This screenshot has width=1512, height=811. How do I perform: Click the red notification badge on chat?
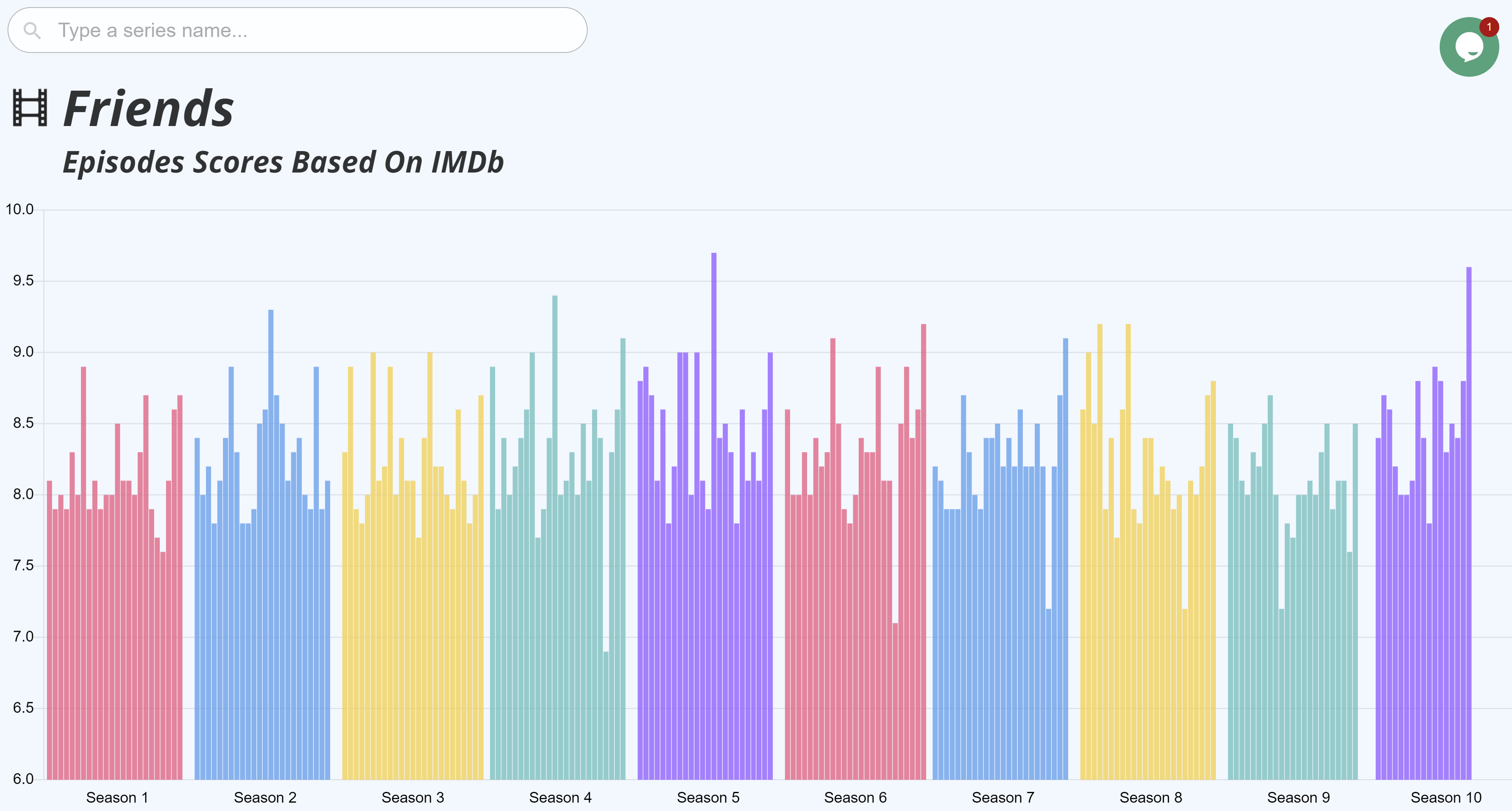coord(1489,27)
